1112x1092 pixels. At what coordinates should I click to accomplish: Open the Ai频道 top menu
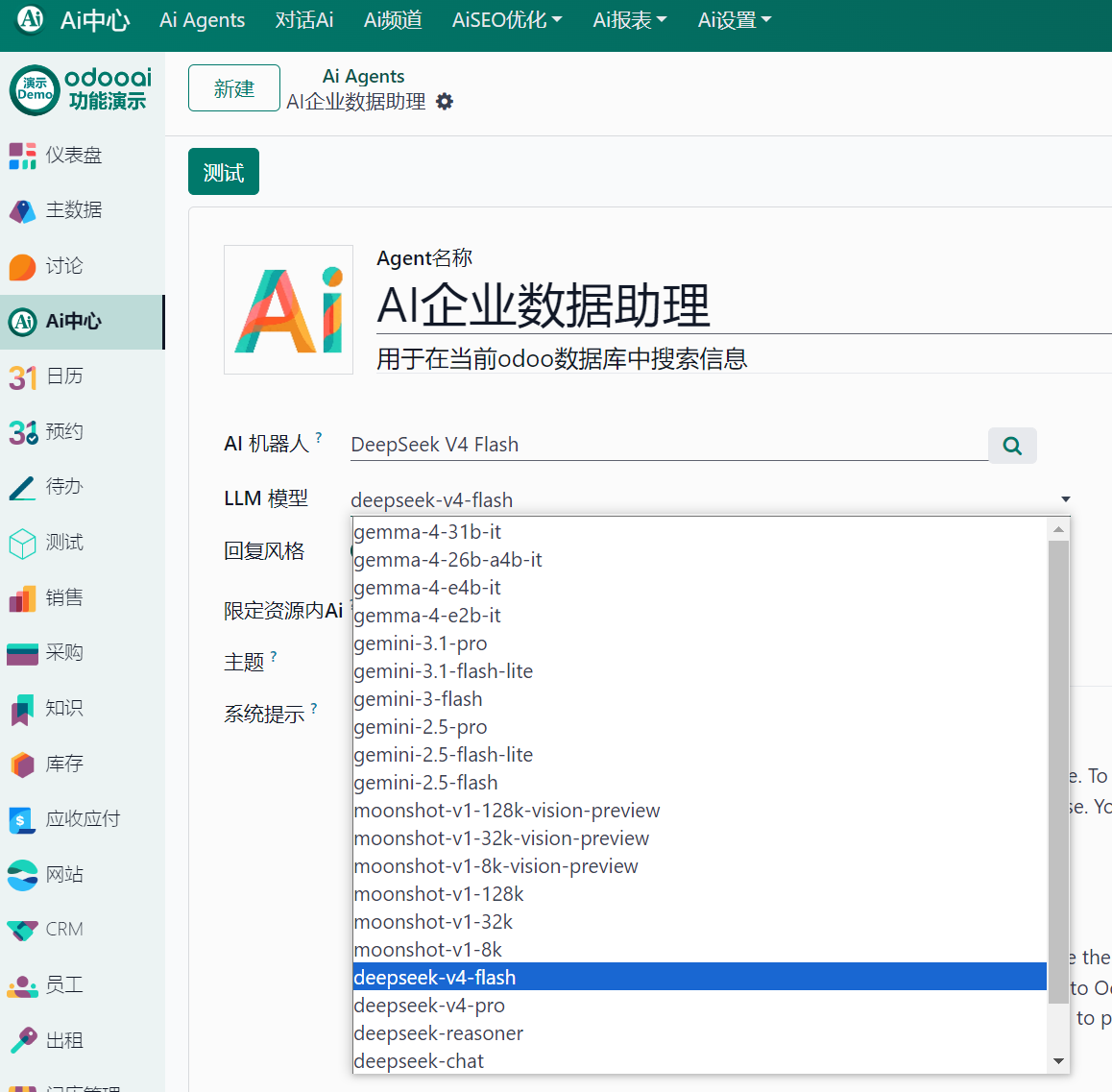click(393, 20)
